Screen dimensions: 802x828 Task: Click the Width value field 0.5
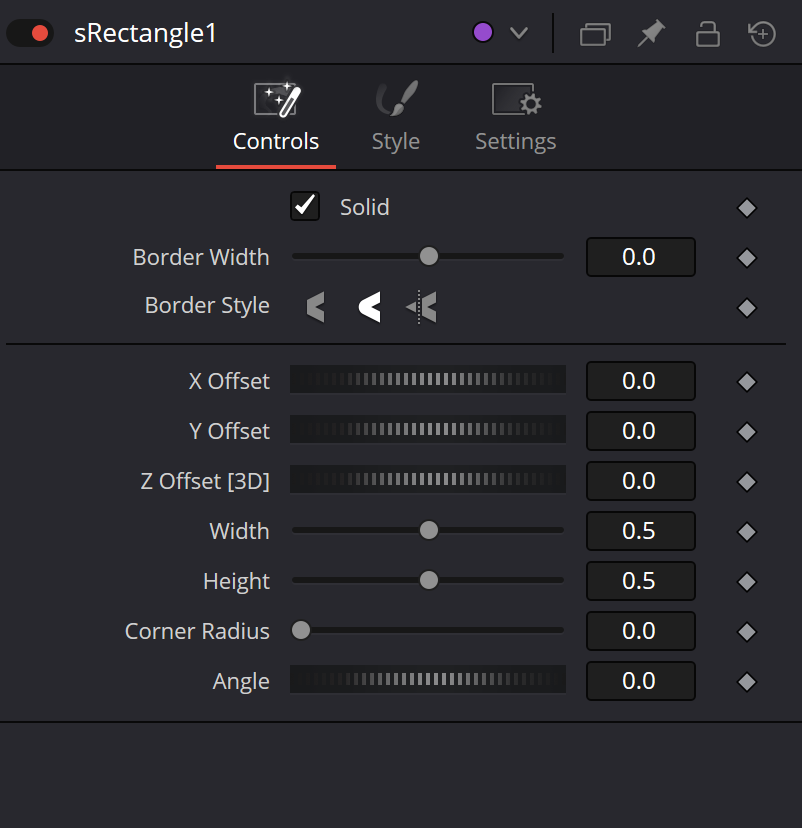point(640,531)
